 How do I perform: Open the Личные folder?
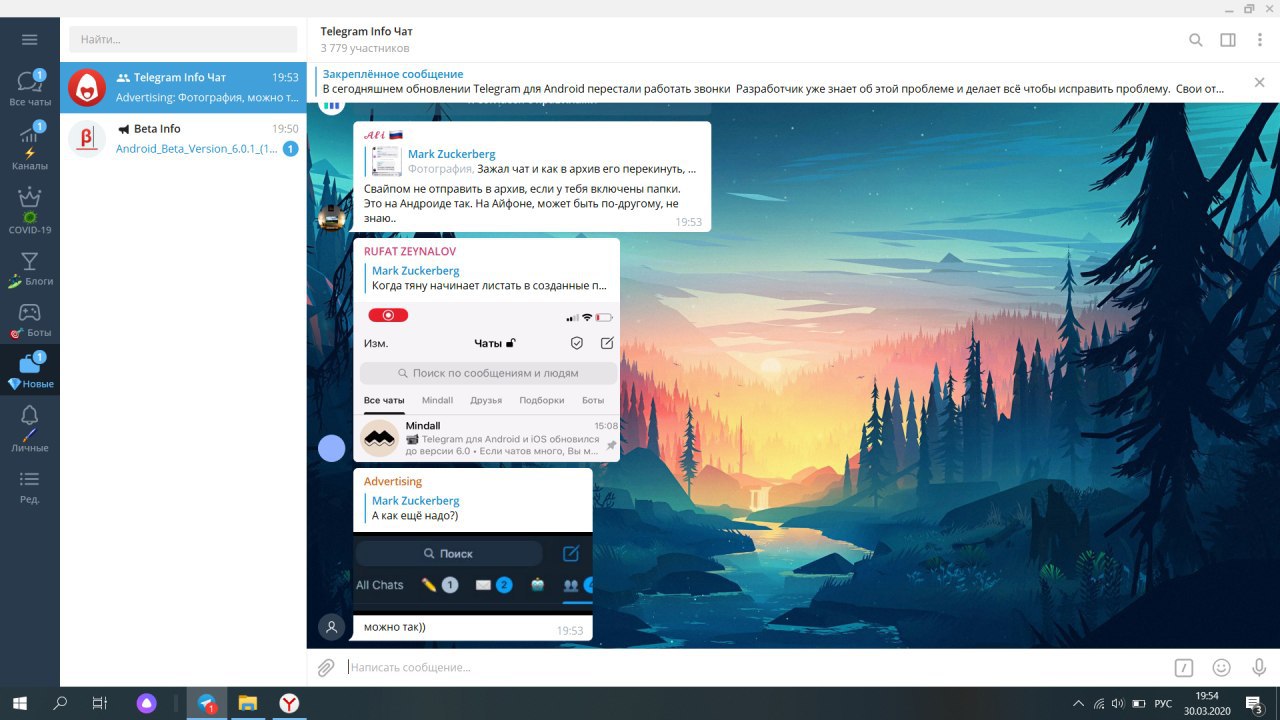[x=30, y=428]
